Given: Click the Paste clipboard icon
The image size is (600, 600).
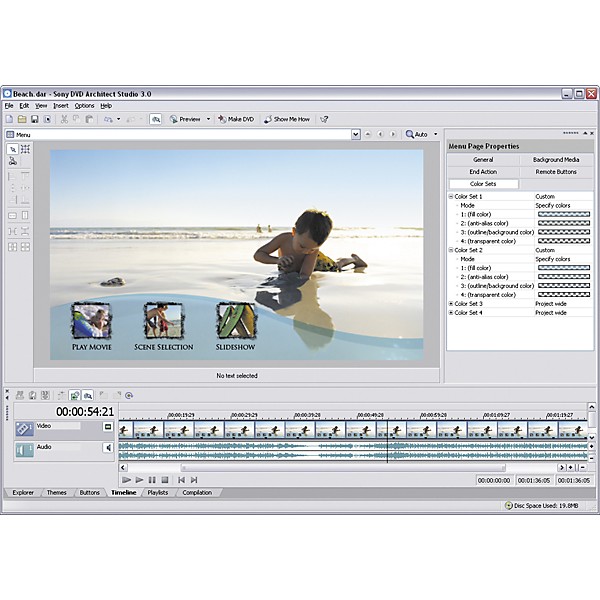Looking at the screenshot, I should click(89, 119).
